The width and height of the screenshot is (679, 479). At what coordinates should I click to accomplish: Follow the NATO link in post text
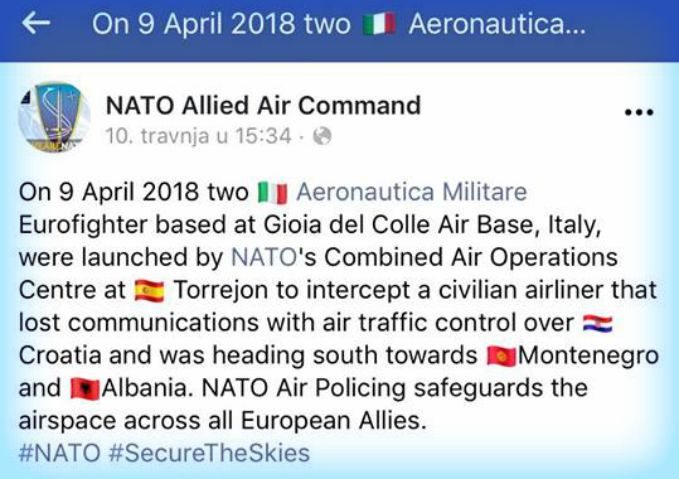point(264,257)
